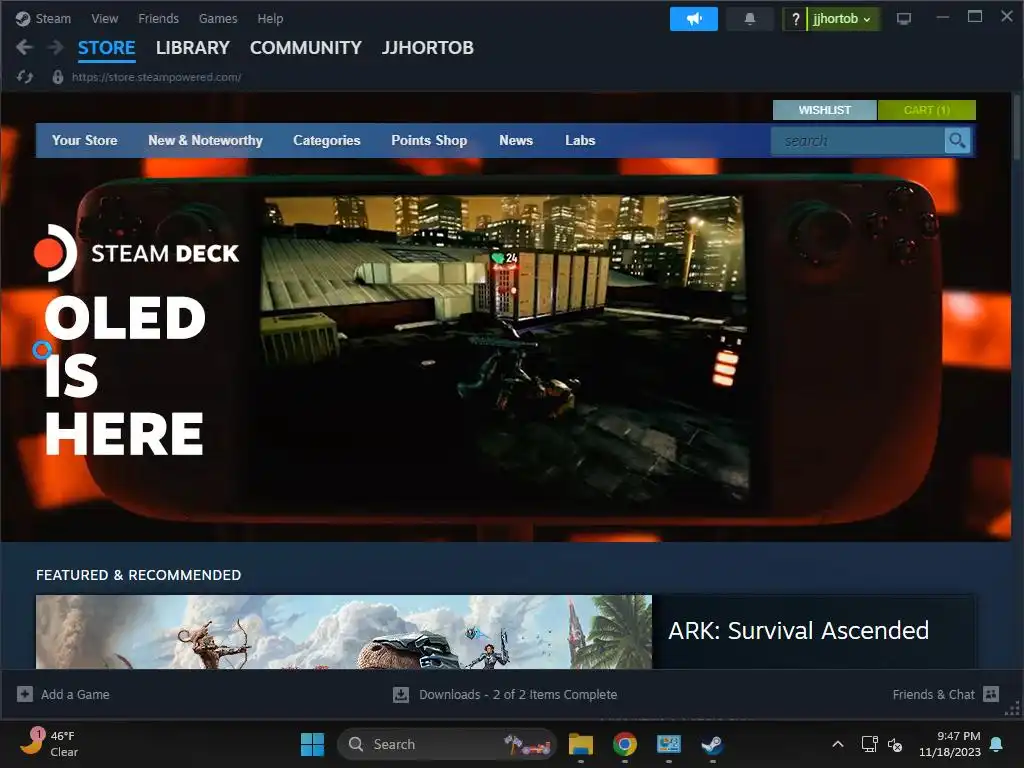
Task: Switch to Big Picture mode monitor icon
Action: 904,19
